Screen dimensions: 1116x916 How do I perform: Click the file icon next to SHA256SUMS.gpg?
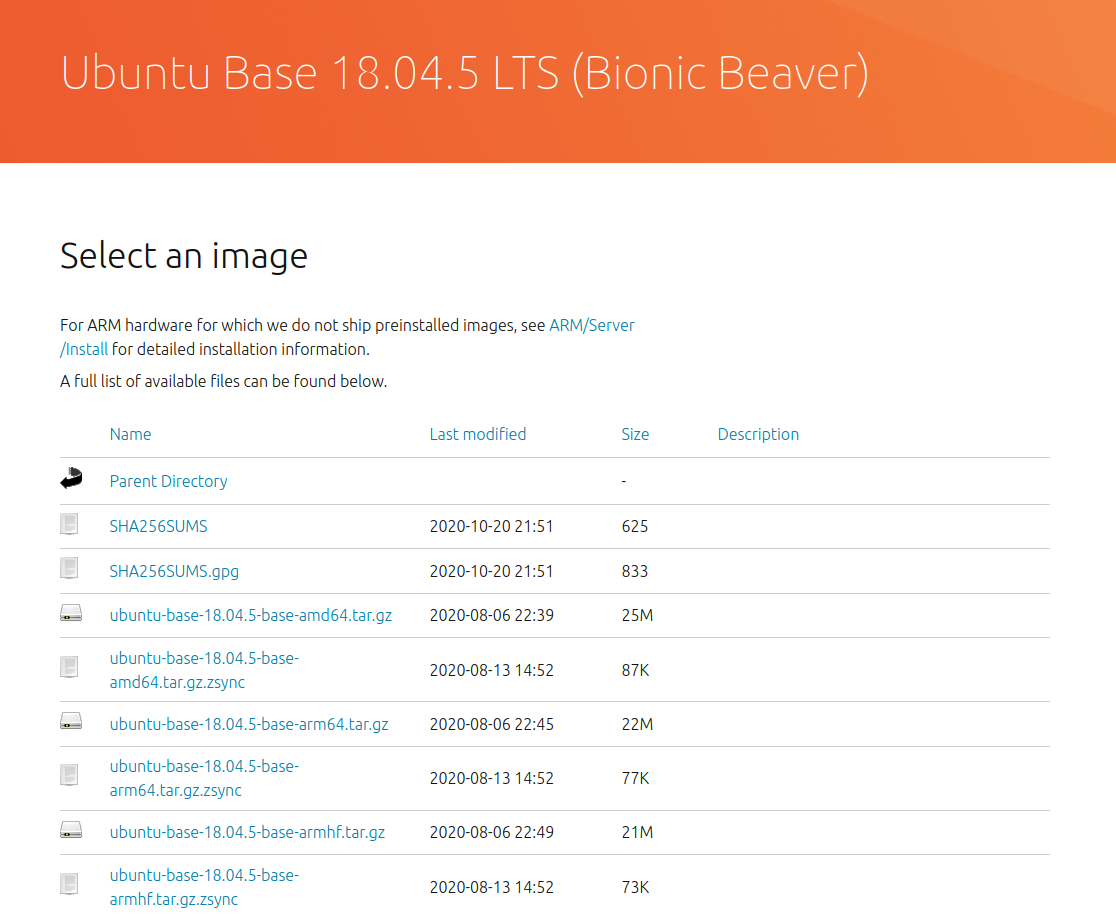click(x=69, y=568)
